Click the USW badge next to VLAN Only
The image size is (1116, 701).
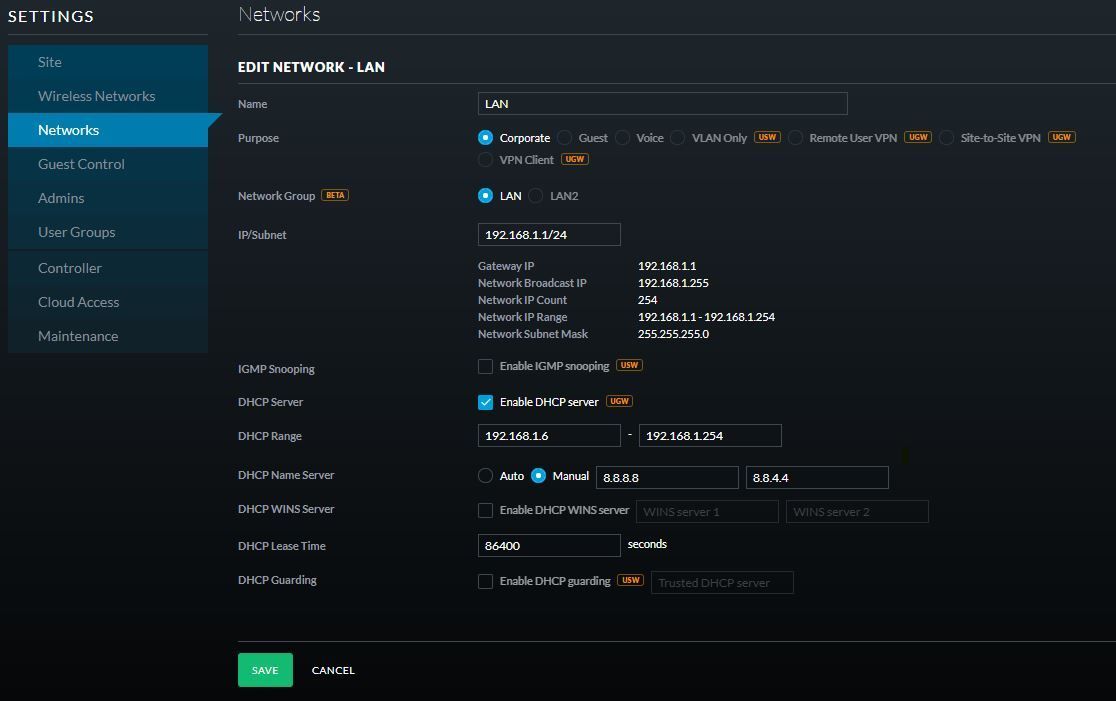(x=767, y=137)
